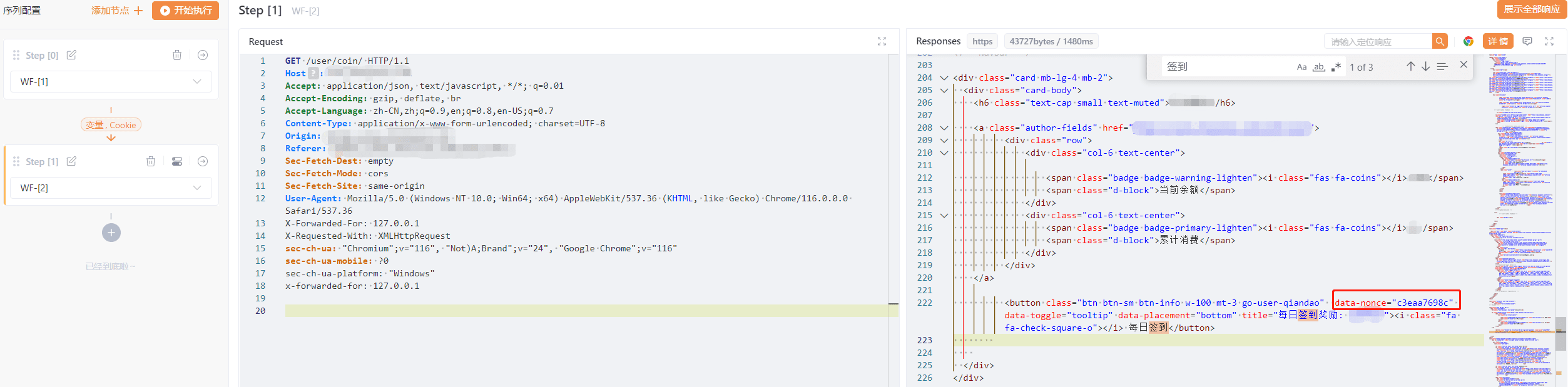The image size is (1568, 387).
Task: Click the 展示全部响应 button
Action: click(x=1532, y=9)
